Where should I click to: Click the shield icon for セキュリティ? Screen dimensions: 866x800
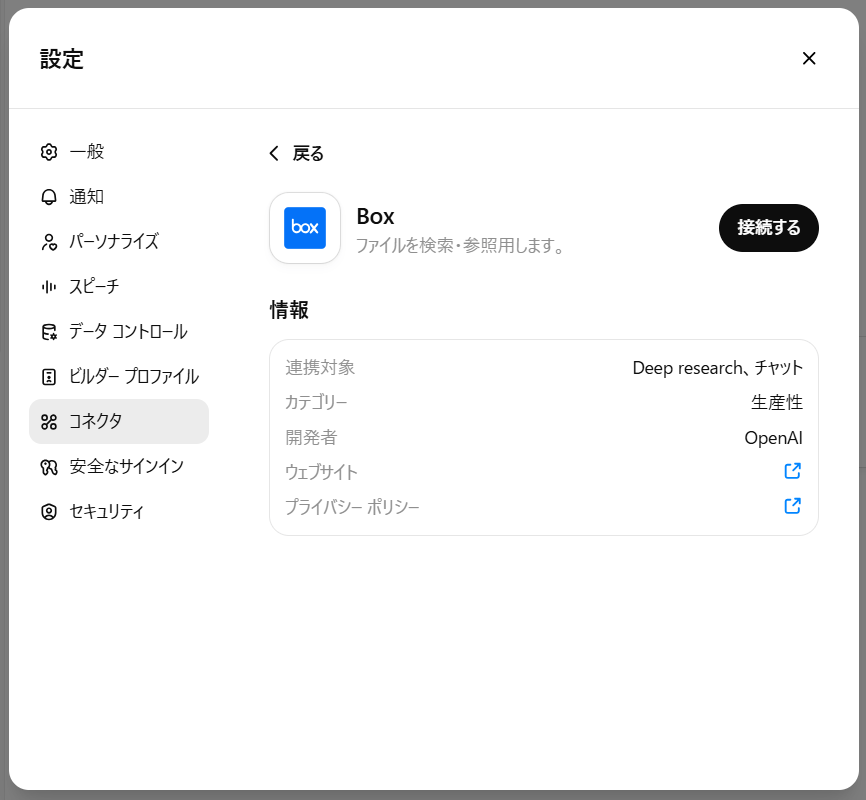click(49, 512)
